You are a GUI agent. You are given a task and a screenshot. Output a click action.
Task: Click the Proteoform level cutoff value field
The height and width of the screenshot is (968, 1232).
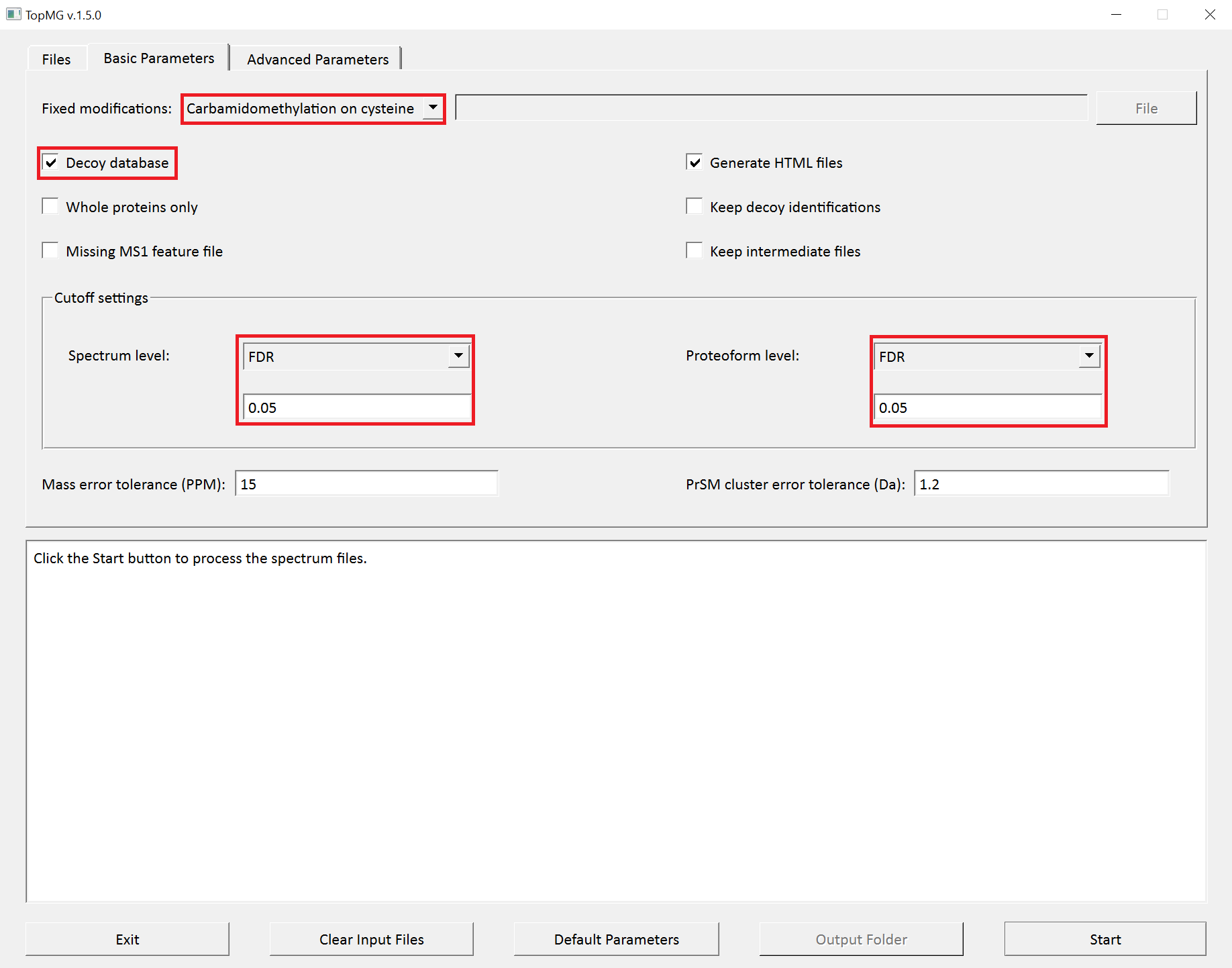988,407
